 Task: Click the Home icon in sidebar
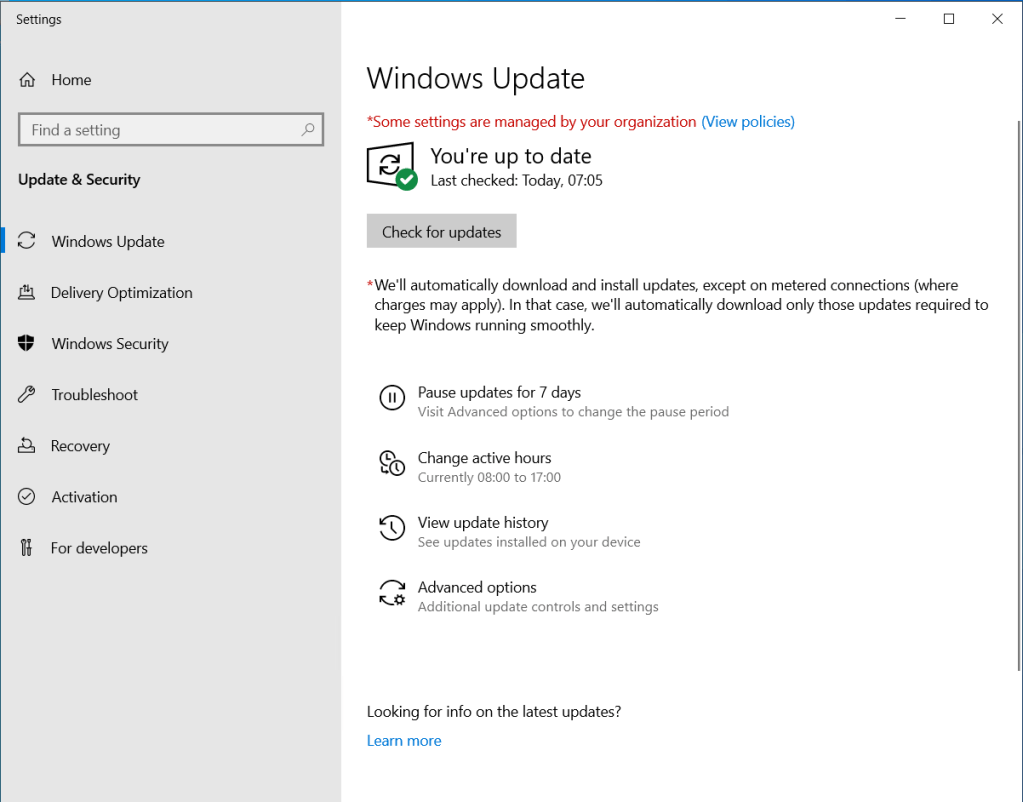27,80
